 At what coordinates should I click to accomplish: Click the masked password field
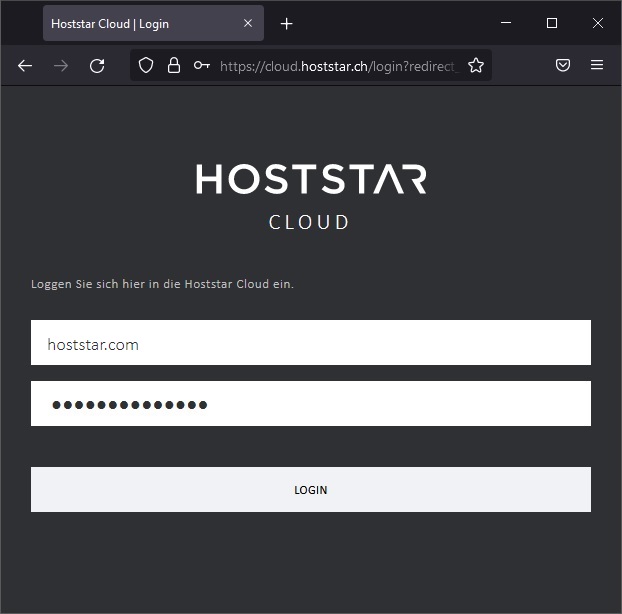pos(311,403)
